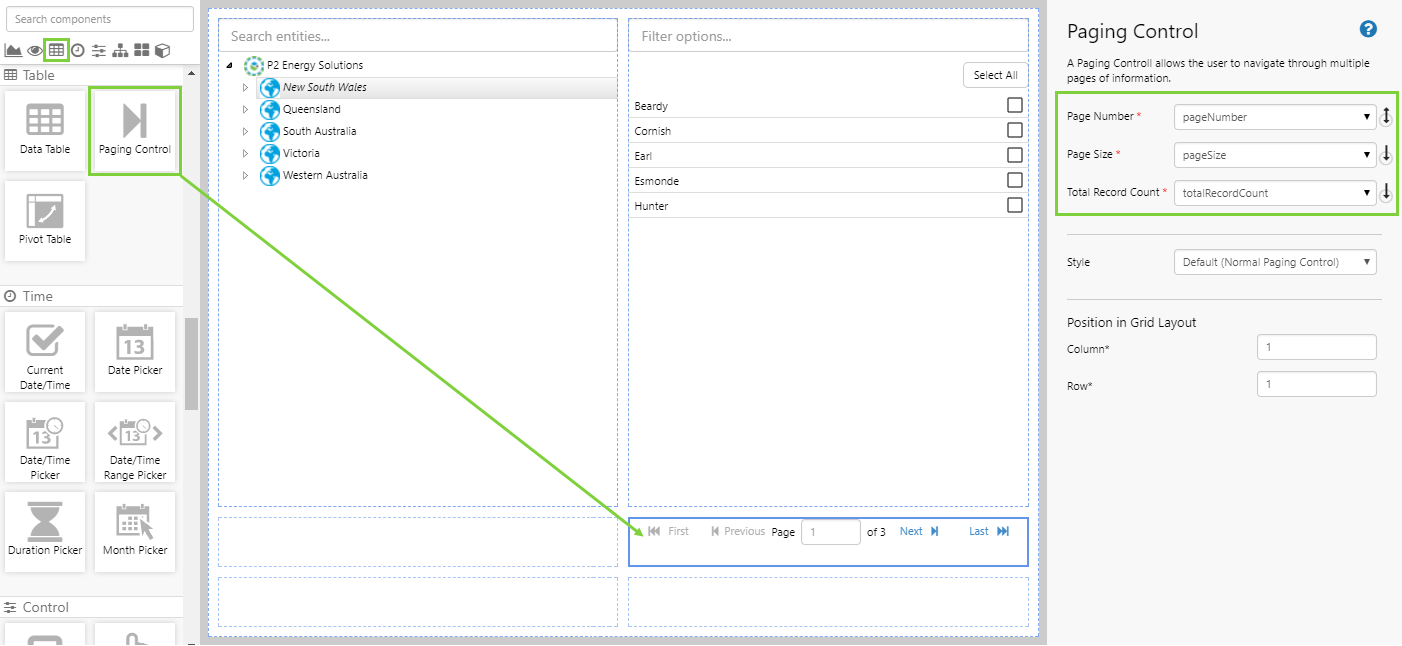Click the Page number input box
The image size is (1402, 646).
point(831,532)
